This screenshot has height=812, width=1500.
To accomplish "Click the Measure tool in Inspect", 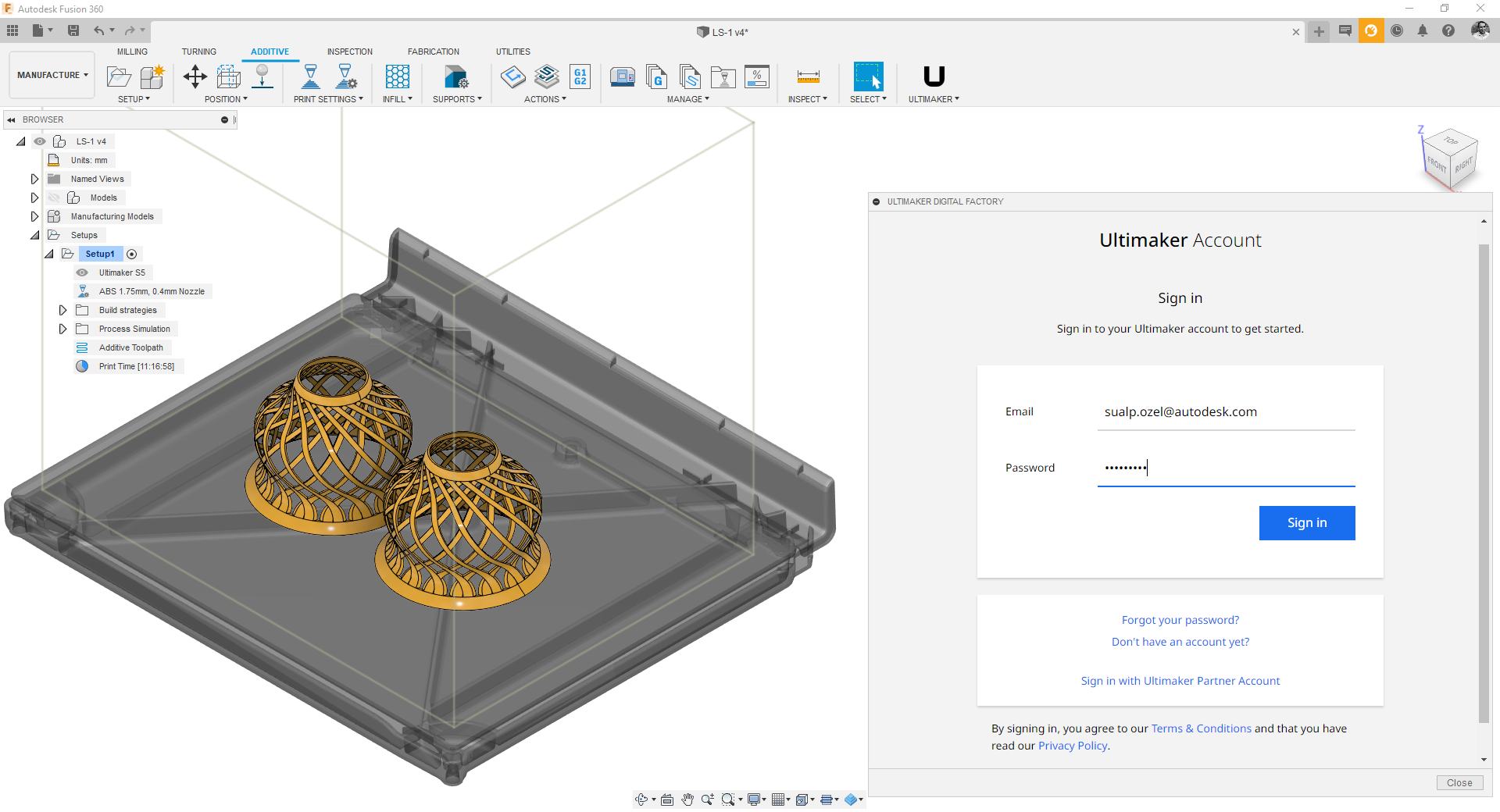I will pyautogui.click(x=808, y=77).
